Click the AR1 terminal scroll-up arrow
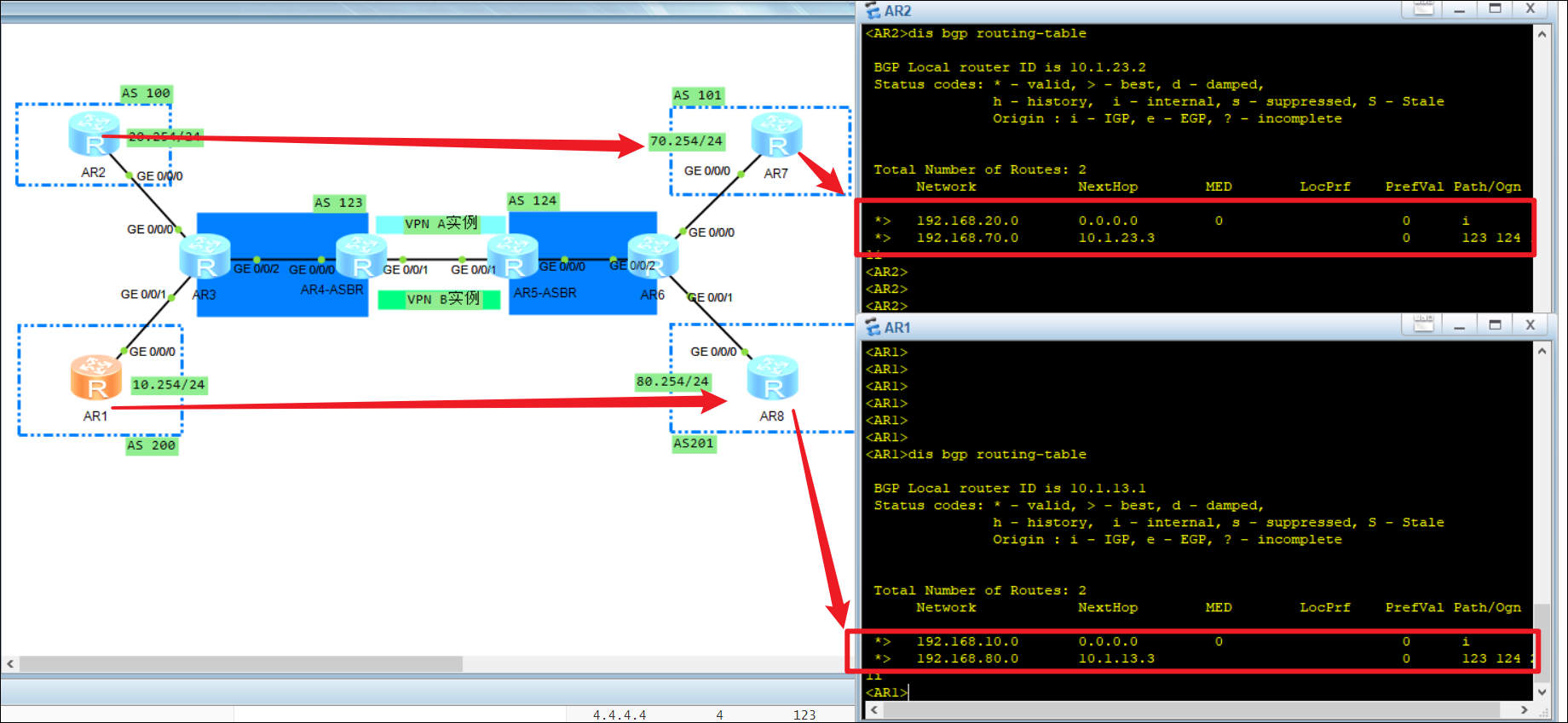 pyautogui.click(x=1542, y=351)
